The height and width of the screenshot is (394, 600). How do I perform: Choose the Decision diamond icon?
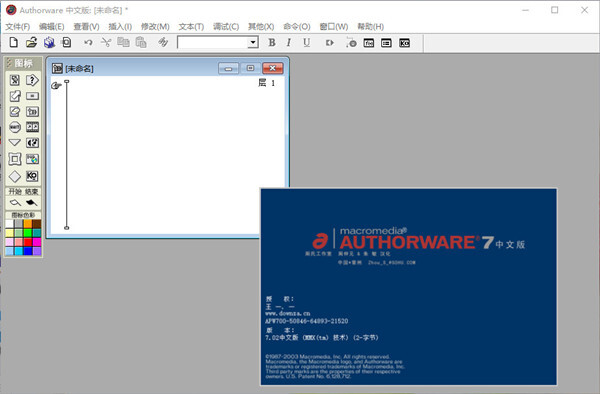pos(15,176)
